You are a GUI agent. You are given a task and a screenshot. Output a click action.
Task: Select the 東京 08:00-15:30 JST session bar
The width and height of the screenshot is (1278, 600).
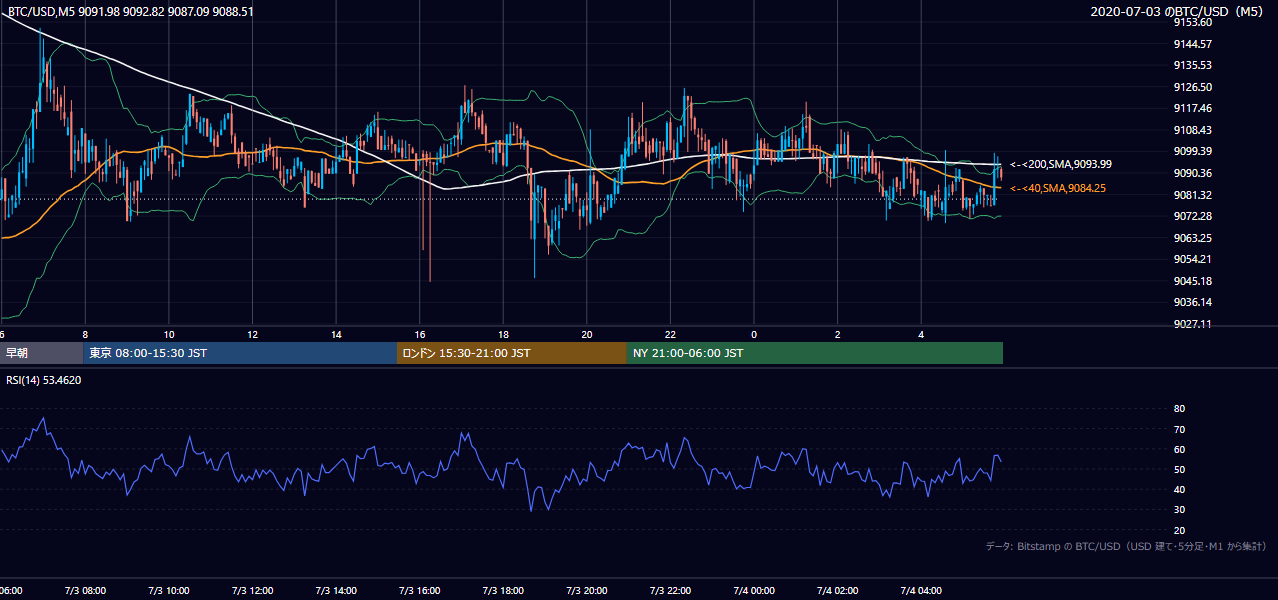[240, 353]
